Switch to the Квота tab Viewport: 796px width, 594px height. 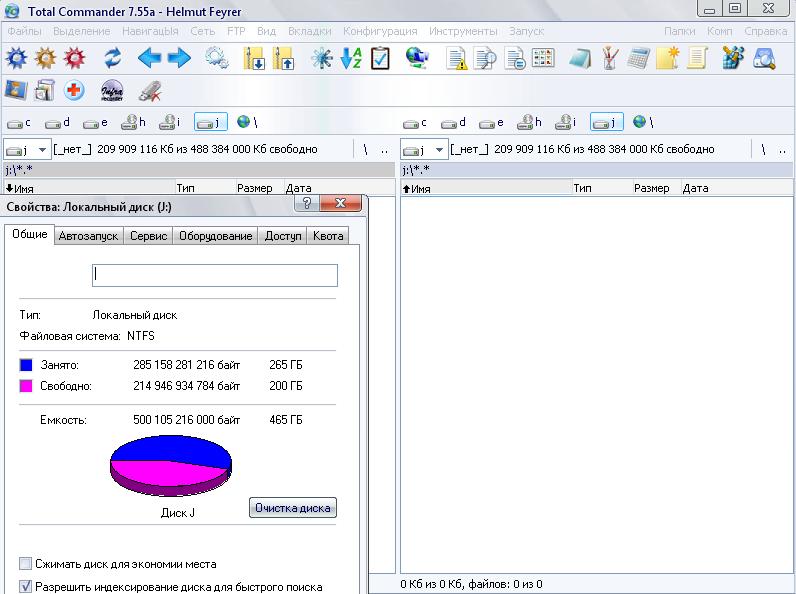point(328,236)
